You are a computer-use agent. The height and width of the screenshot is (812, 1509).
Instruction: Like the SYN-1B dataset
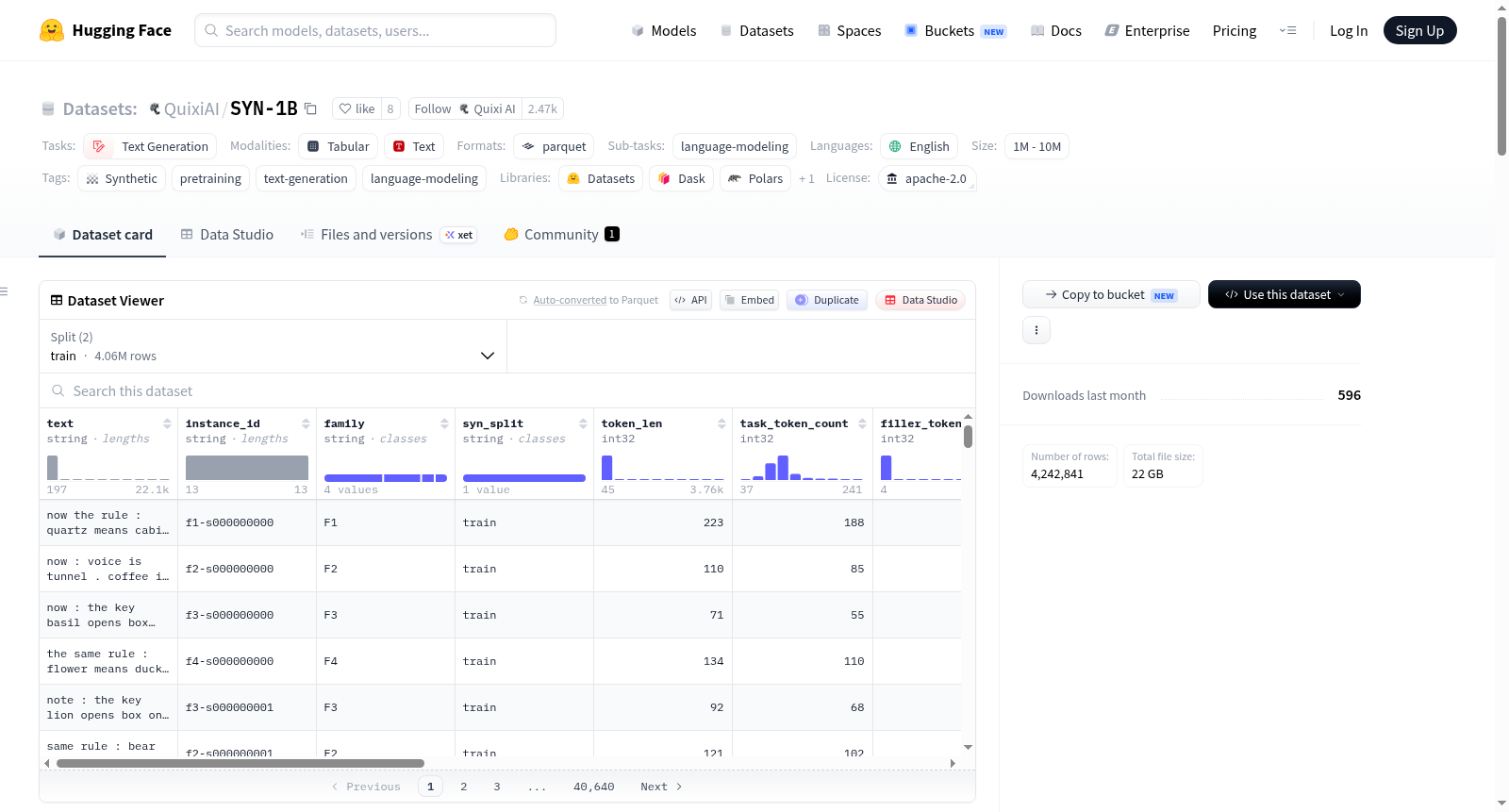(357, 108)
